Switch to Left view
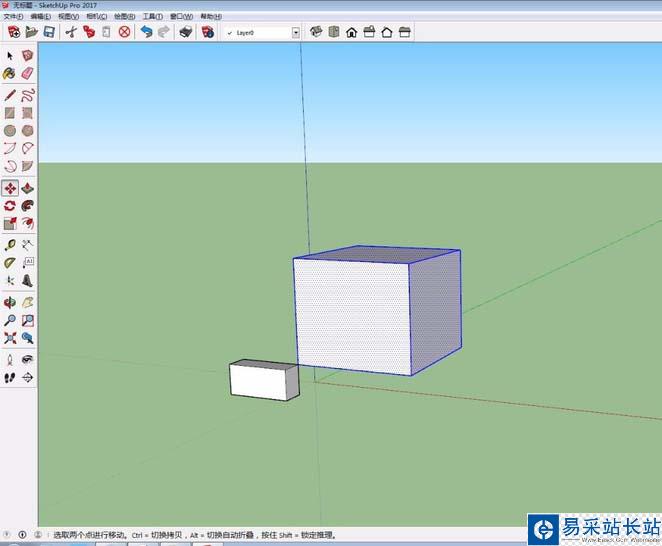662x546 pixels. tap(405, 32)
